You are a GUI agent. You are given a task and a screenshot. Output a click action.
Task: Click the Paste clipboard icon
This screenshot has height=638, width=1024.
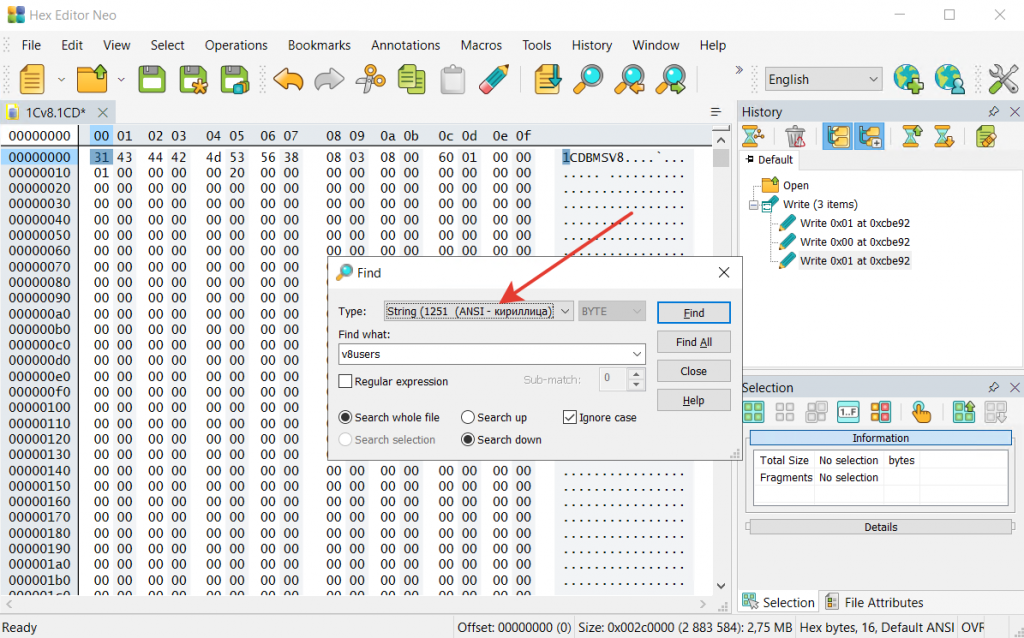pos(453,80)
